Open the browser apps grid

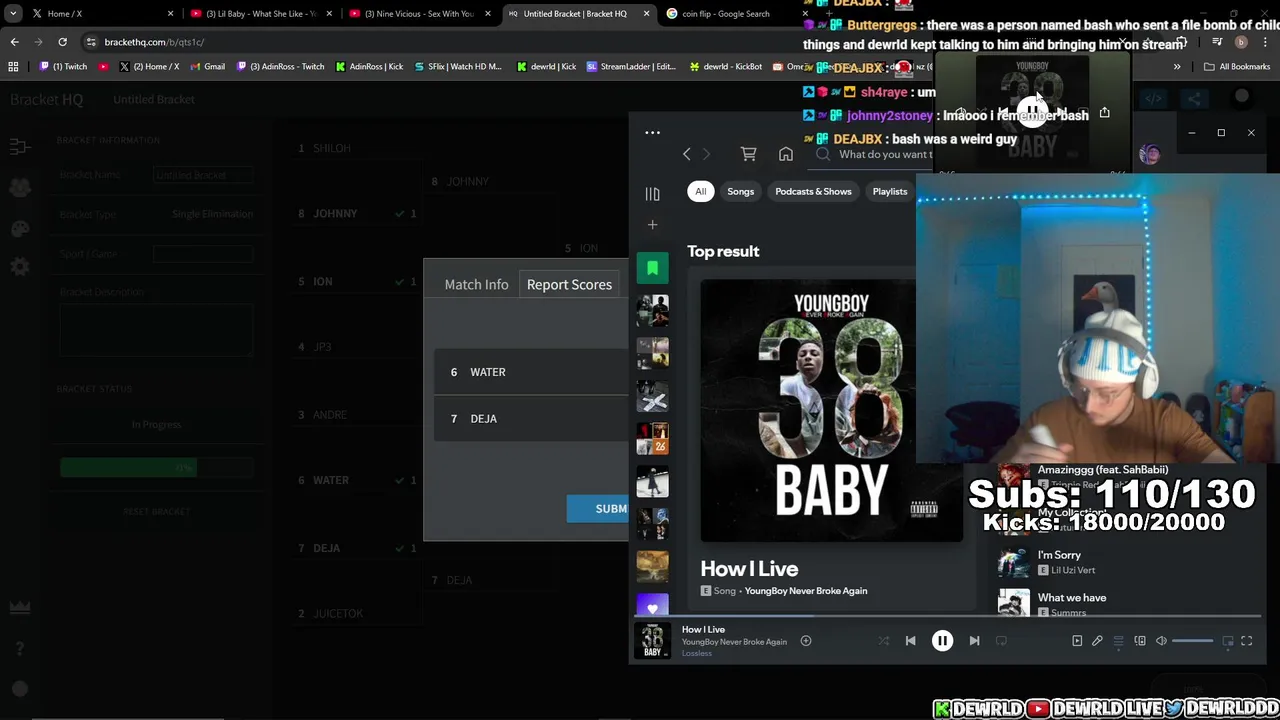point(13,67)
